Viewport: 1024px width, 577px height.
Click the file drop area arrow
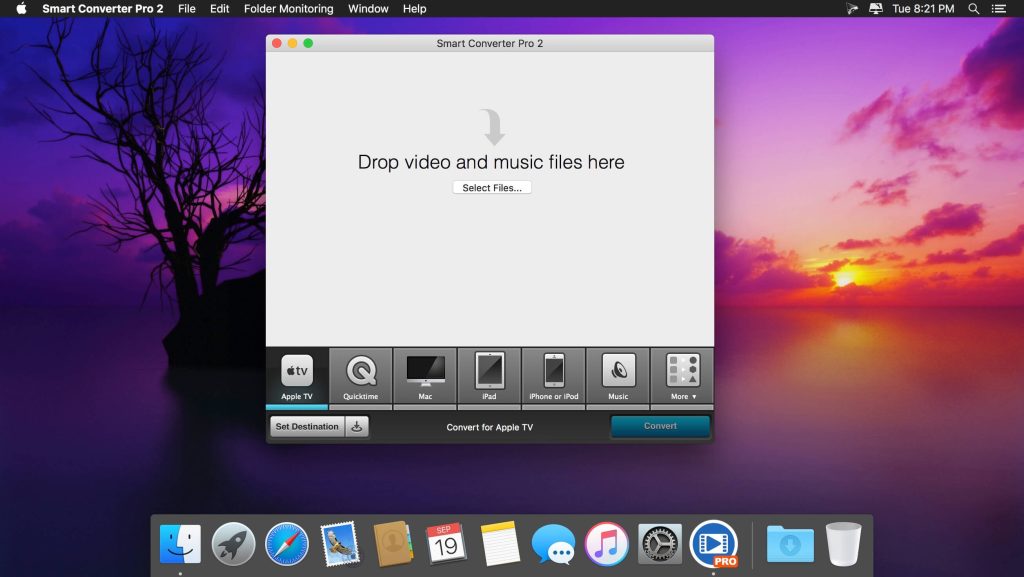point(491,127)
